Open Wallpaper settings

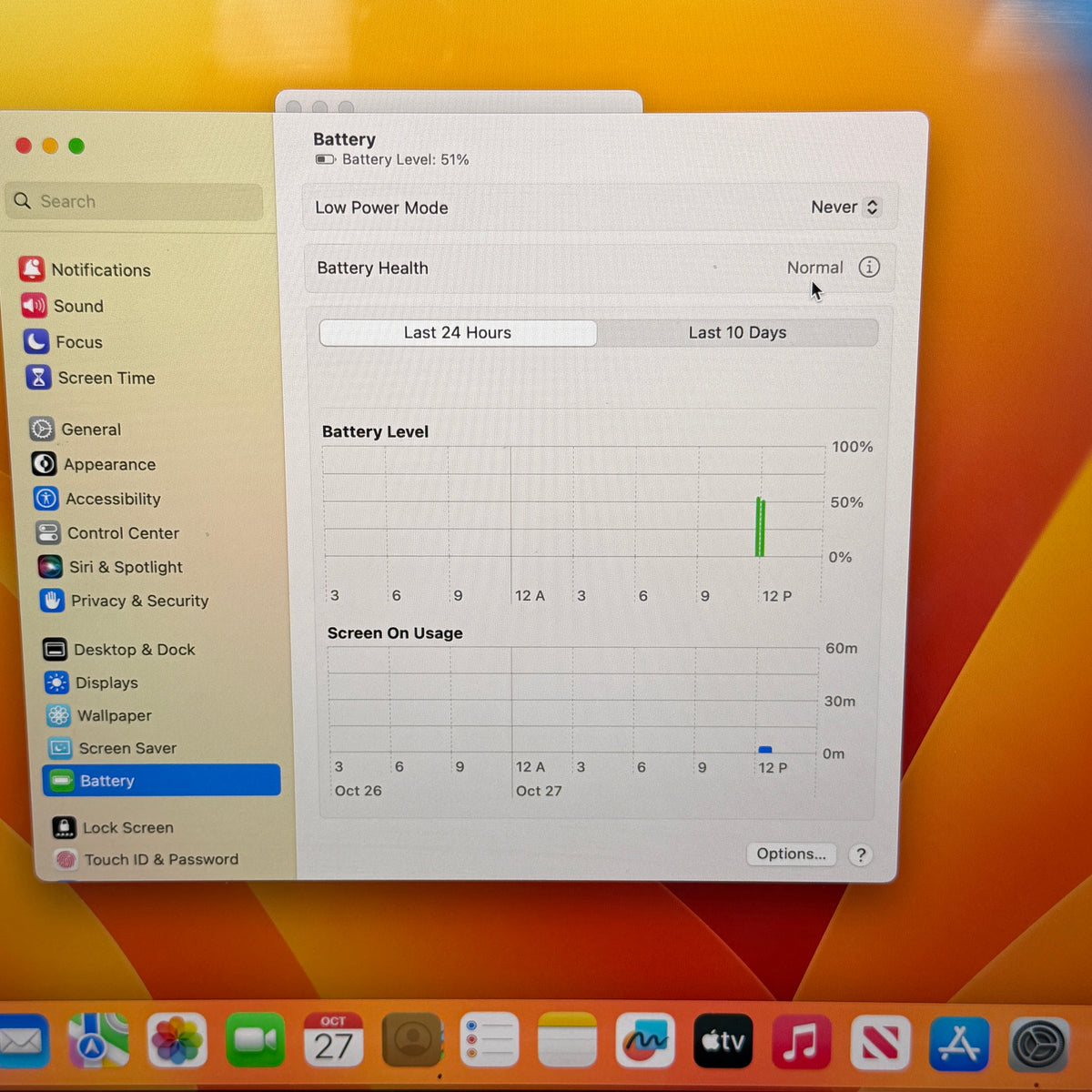pyautogui.click(x=98, y=715)
